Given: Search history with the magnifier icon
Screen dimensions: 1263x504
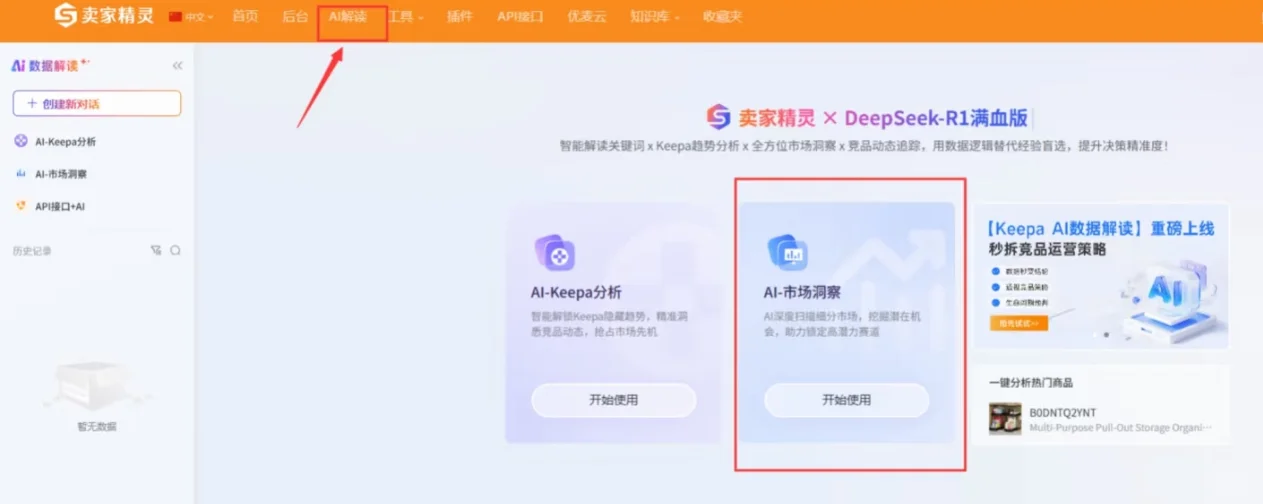Looking at the screenshot, I should click(175, 250).
